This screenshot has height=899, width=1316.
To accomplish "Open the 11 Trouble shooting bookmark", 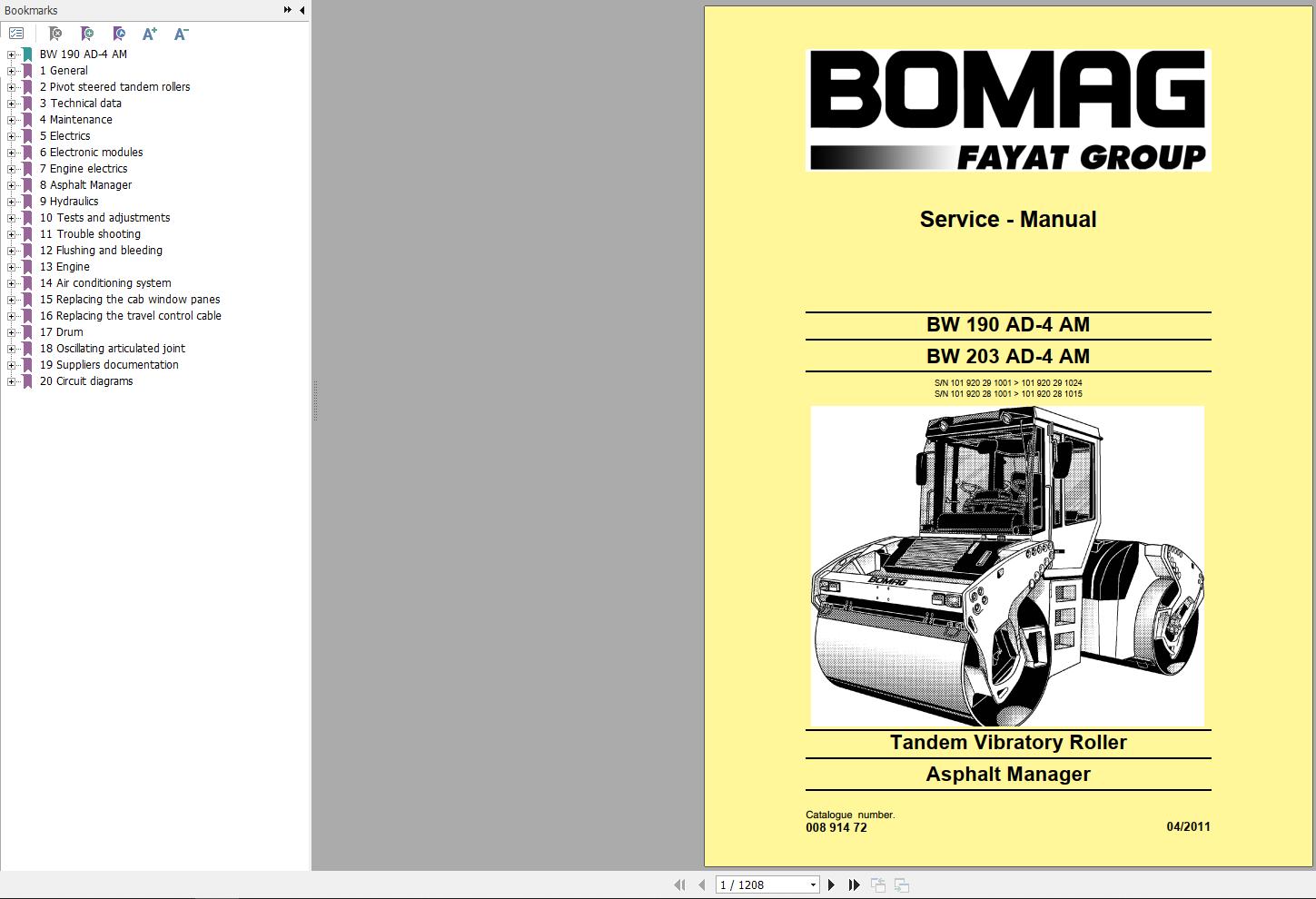I will [x=90, y=234].
